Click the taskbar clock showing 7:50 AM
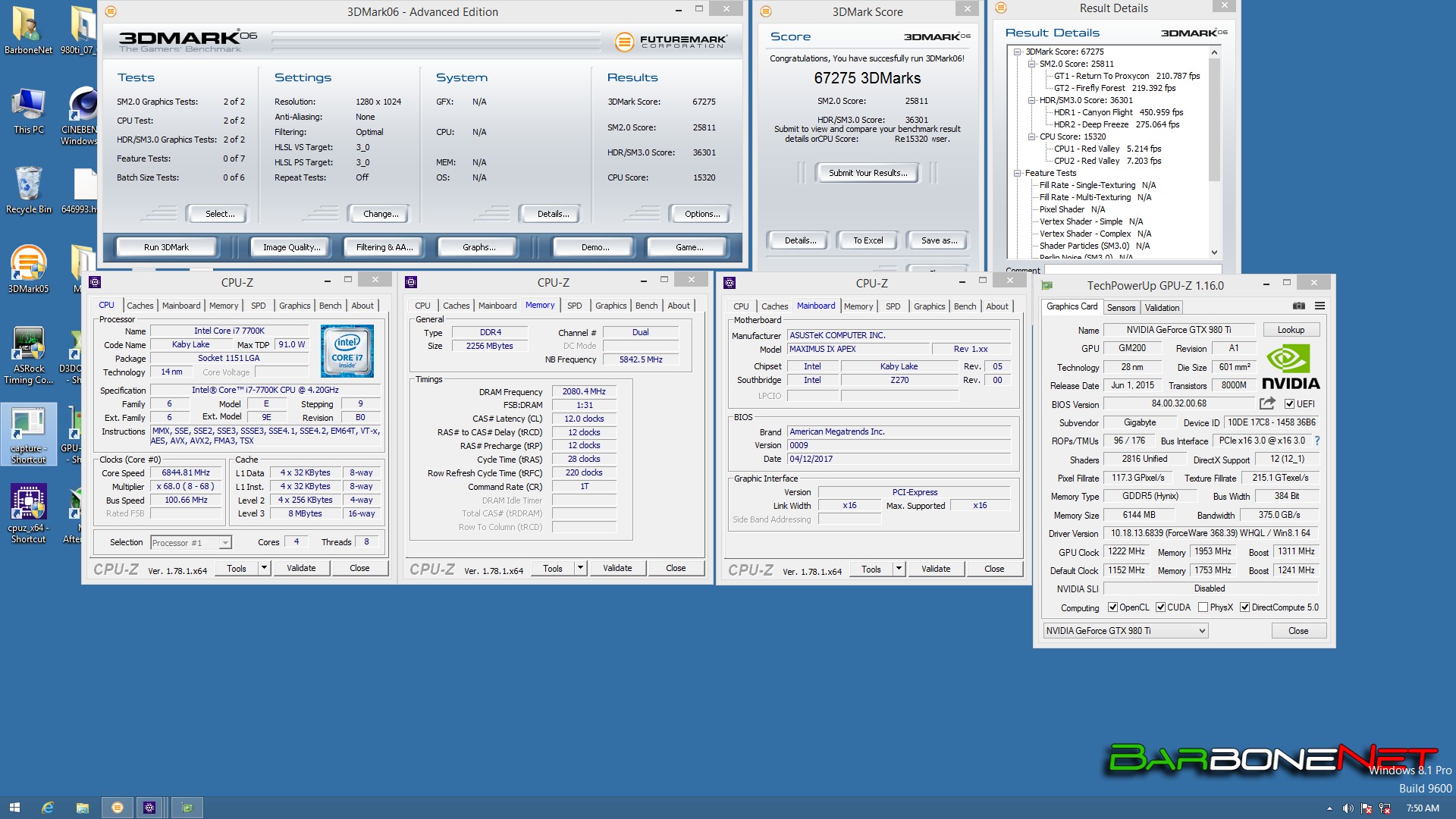Screen dimensions: 1456x819 point(1423,808)
